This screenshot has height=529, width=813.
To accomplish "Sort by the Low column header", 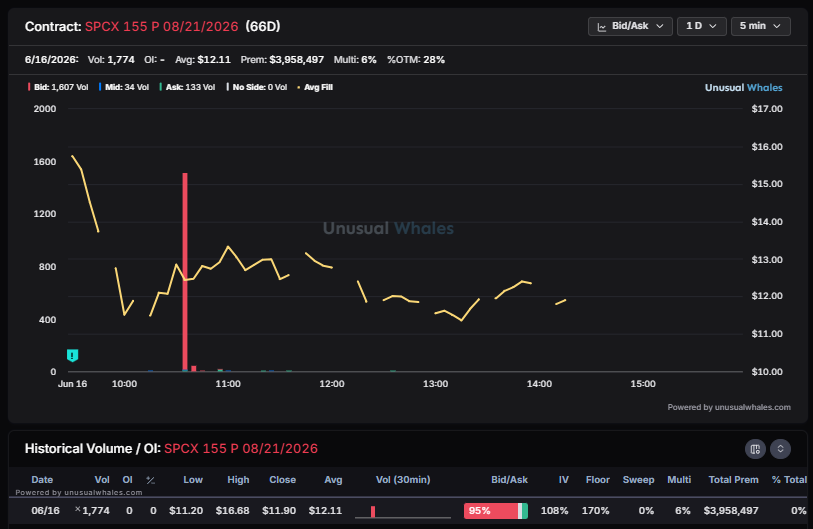I will [x=193, y=480].
